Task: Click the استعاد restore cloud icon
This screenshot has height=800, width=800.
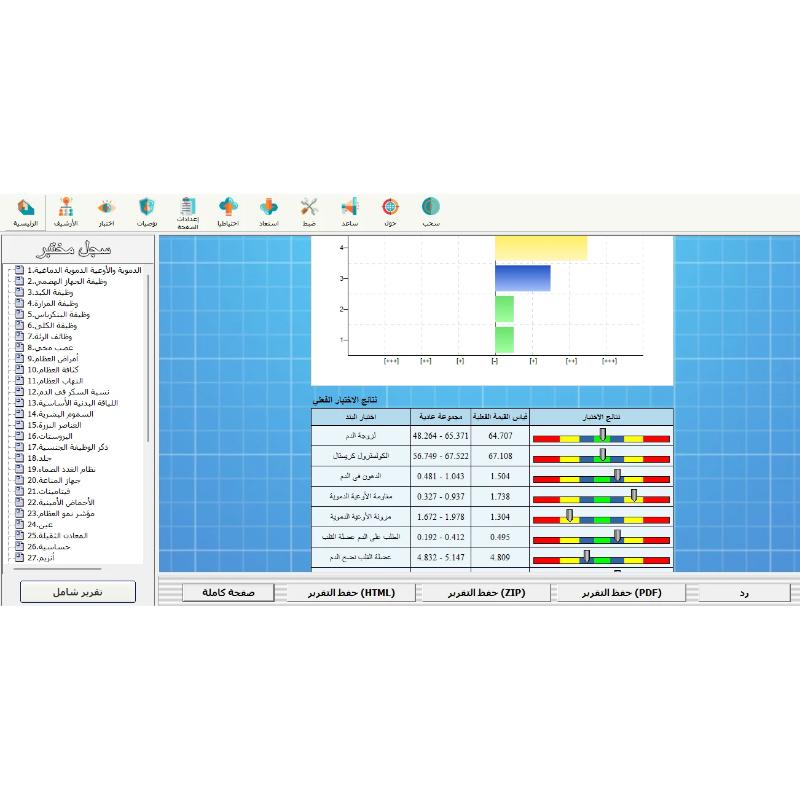Action: pos(269,212)
